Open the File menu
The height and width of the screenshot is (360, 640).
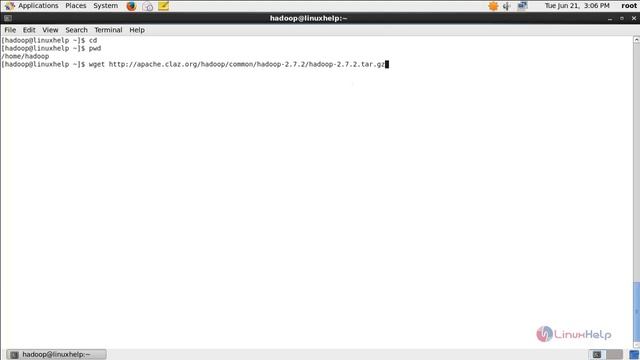coord(10,30)
